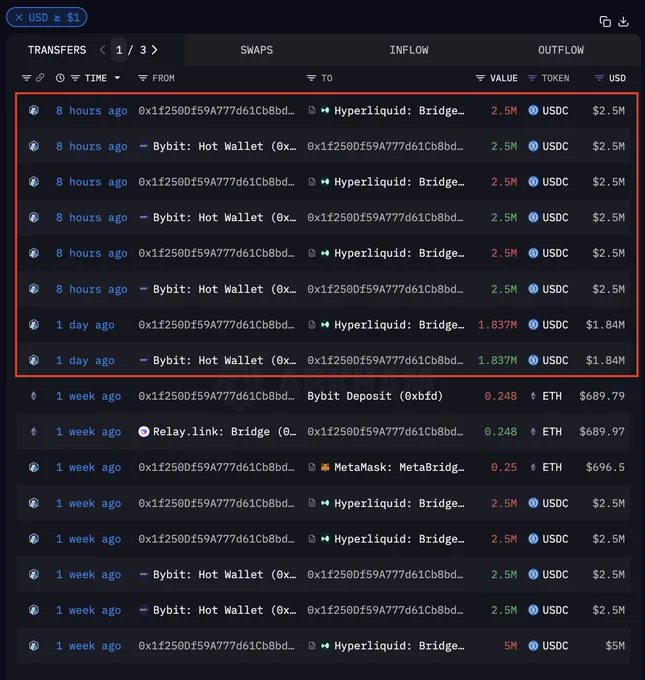Open the general filter icon left of the link icon

coord(26,78)
